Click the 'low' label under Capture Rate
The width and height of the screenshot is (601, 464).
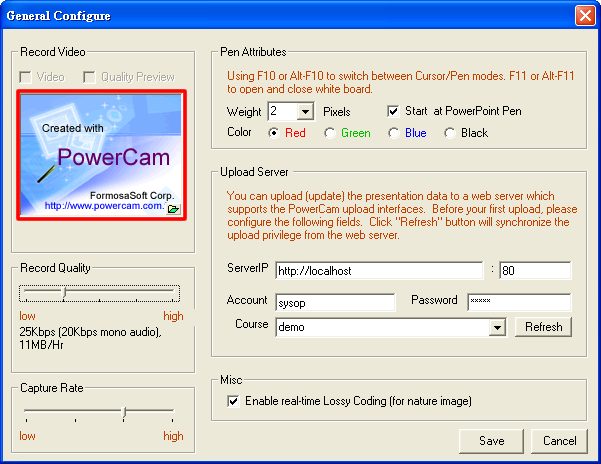click(x=27, y=436)
